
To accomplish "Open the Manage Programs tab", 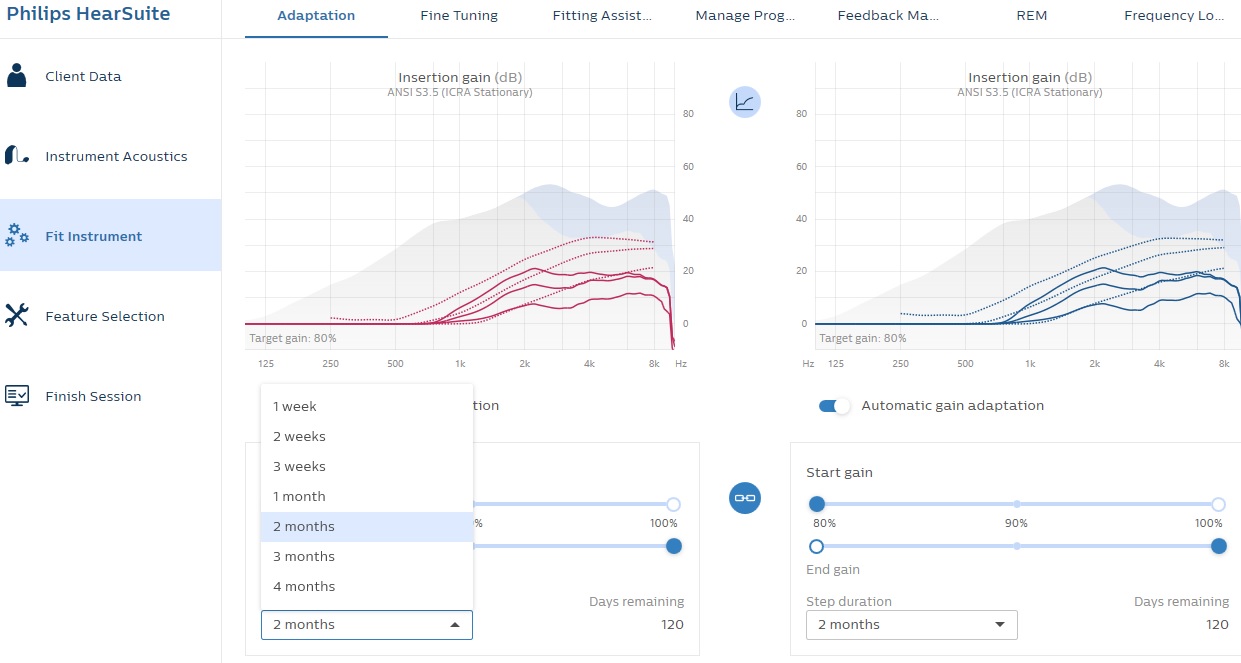I will (x=745, y=16).
